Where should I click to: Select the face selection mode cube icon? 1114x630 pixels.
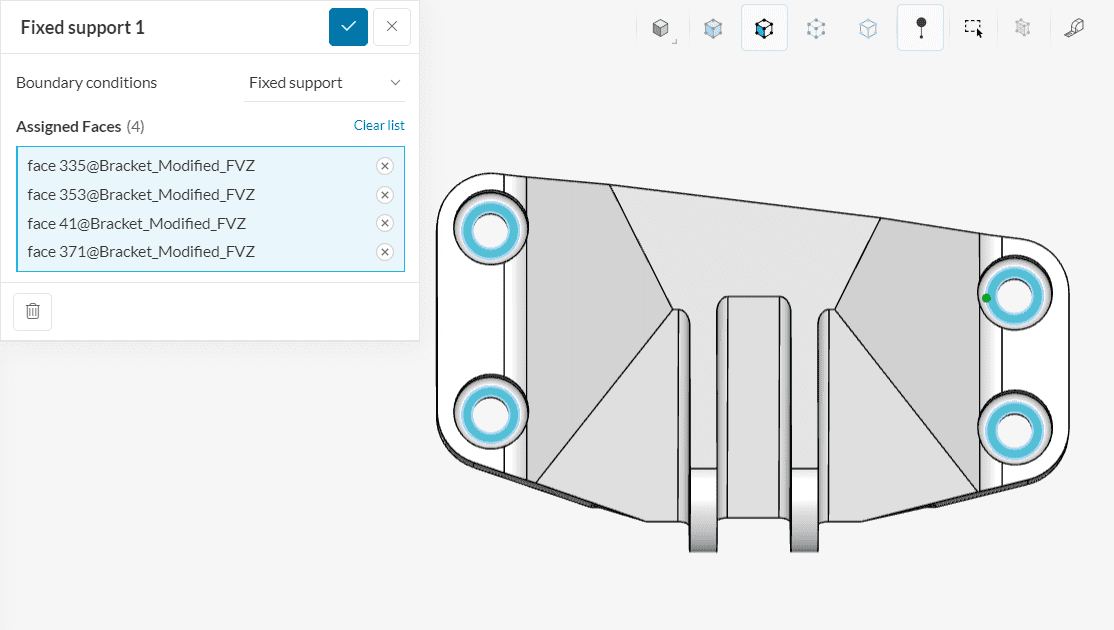713,29
